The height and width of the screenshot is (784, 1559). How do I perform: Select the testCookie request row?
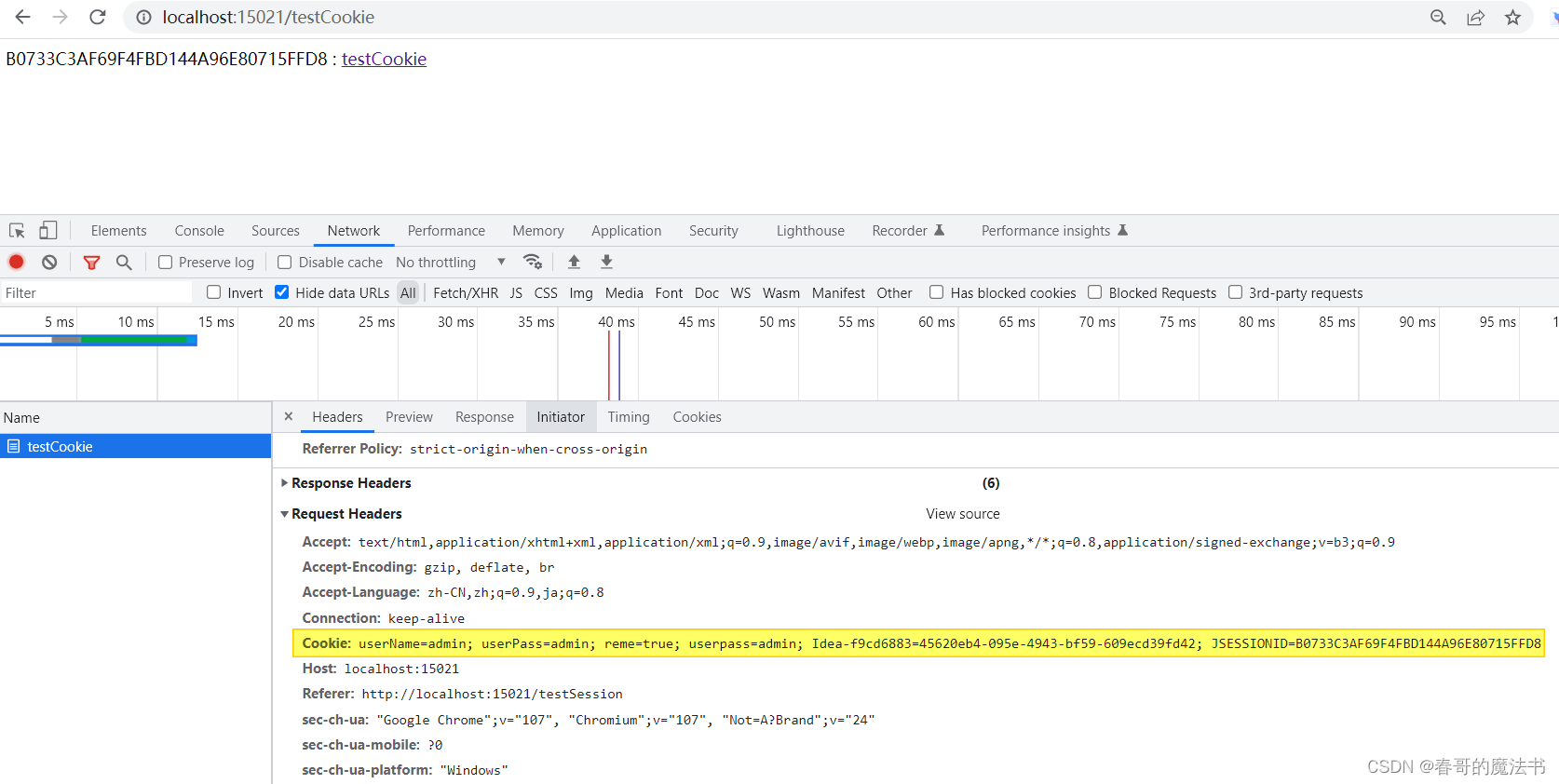point(135,447)
